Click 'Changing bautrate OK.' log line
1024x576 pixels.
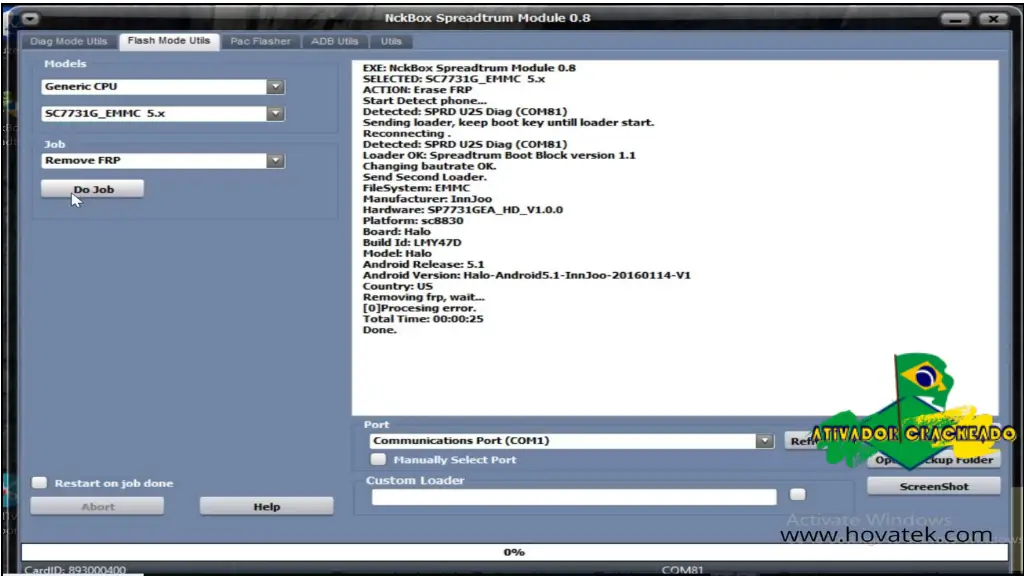(429, 166)
